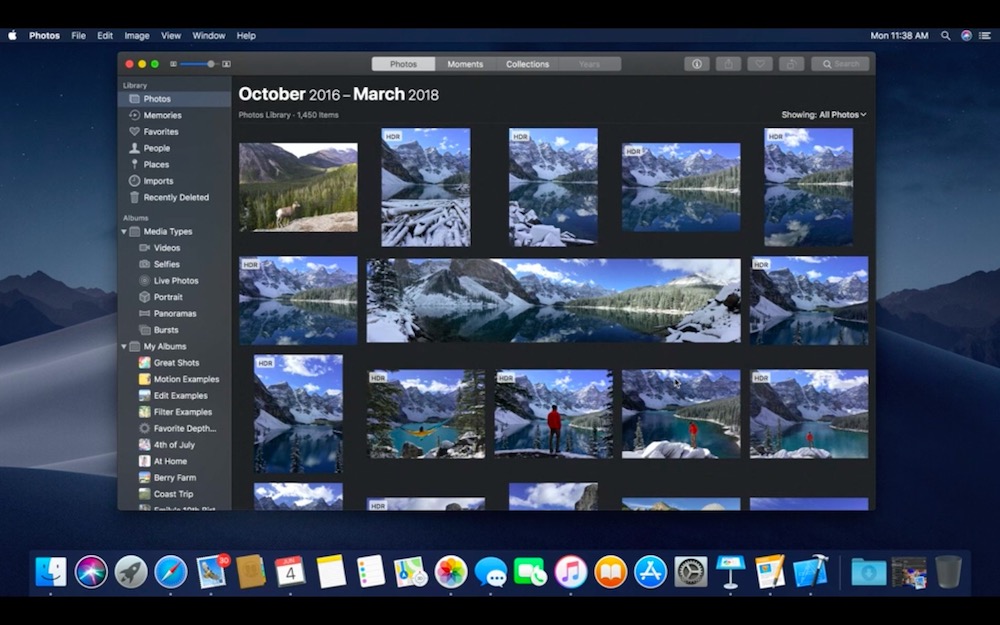1000x625 pixels.
Task: Open the Edit menu
Action: click(105, 36)
